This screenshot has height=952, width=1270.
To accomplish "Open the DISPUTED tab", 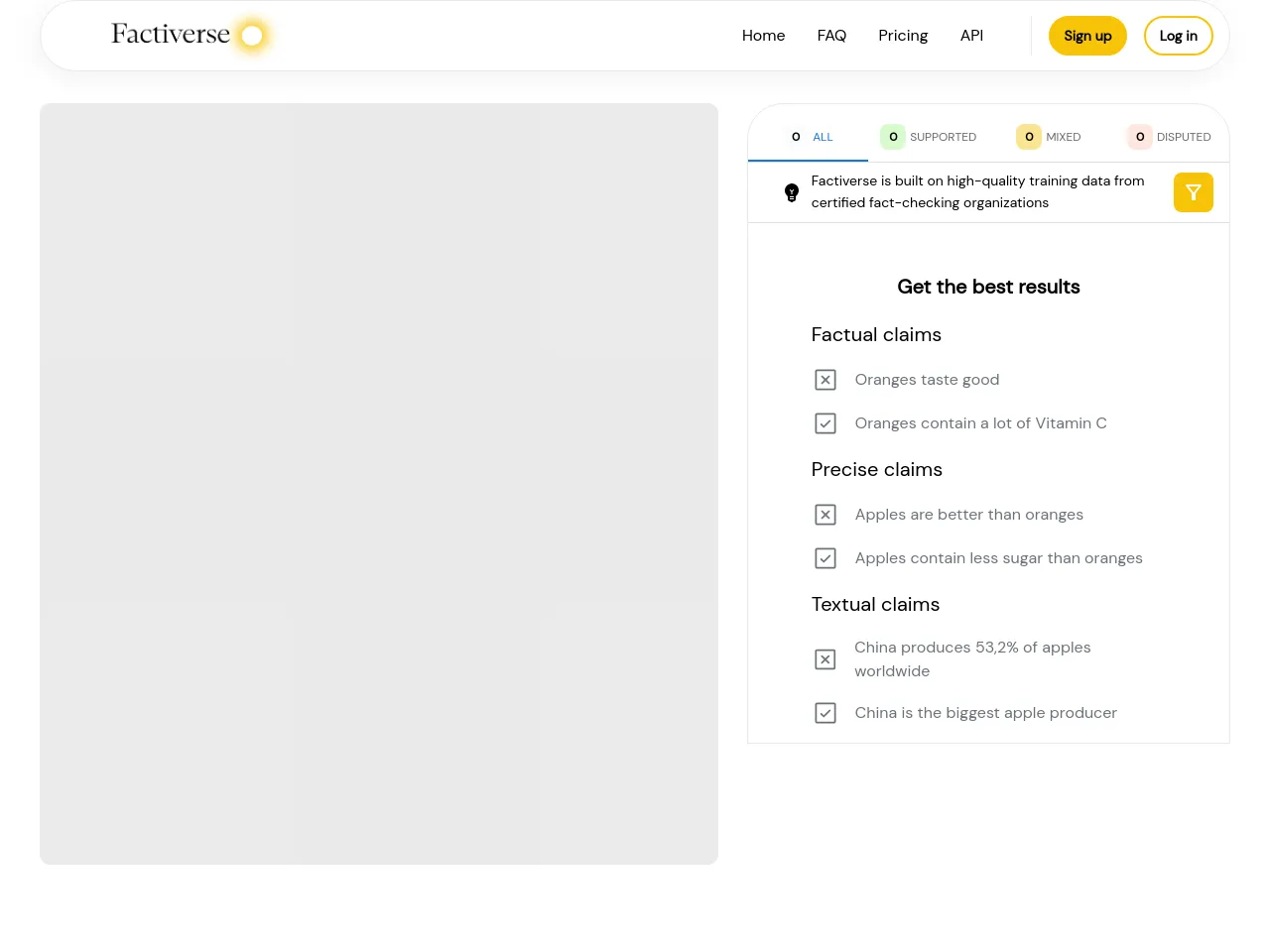I will 1169,137.
